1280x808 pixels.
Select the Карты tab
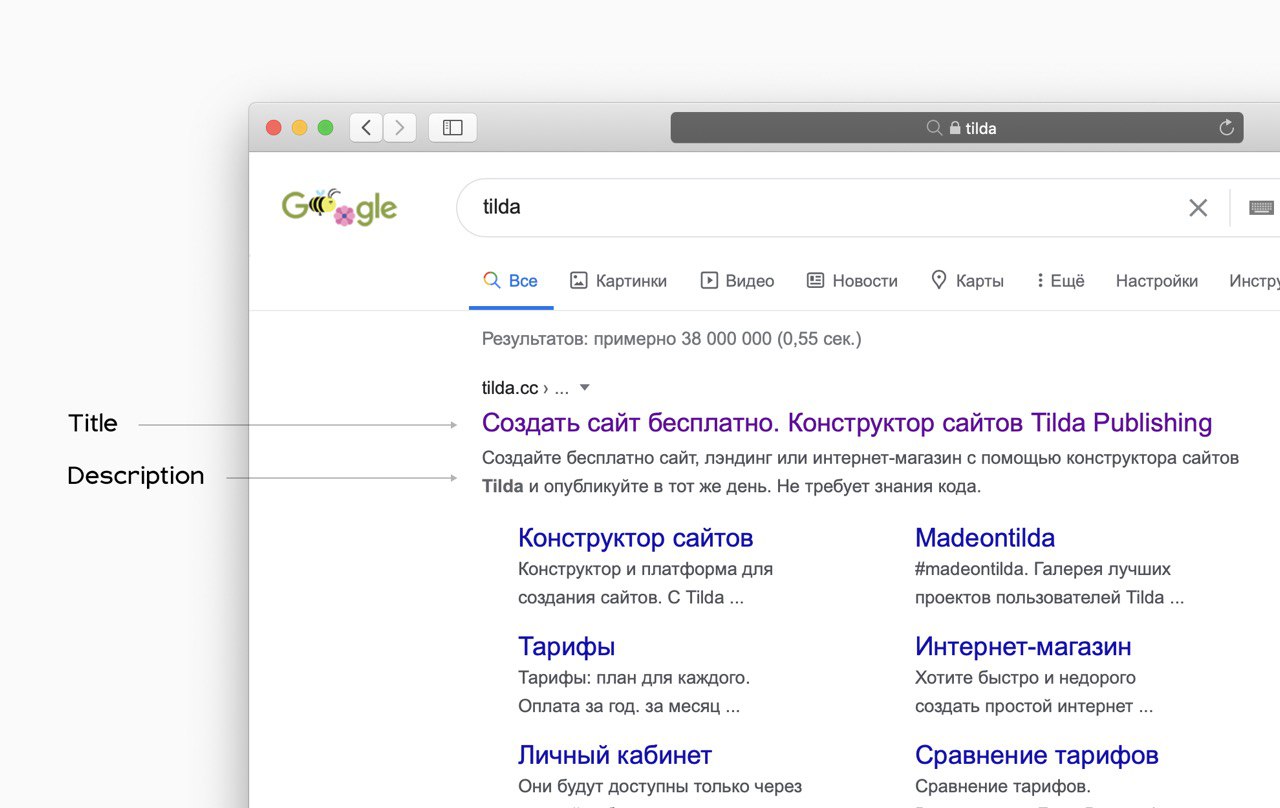tap(967, 281)
